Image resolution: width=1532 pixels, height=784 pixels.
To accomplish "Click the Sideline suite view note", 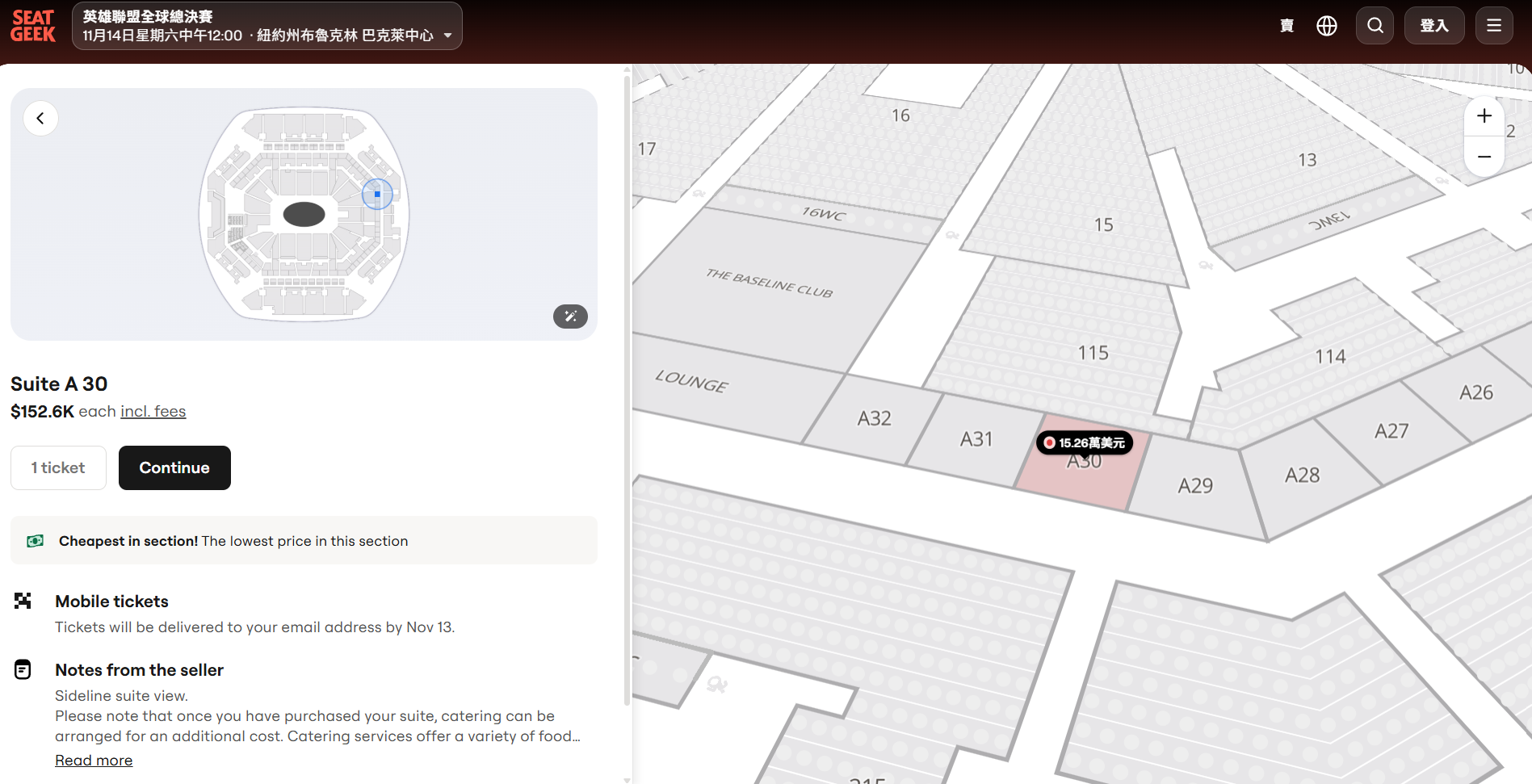I will 121,695.
